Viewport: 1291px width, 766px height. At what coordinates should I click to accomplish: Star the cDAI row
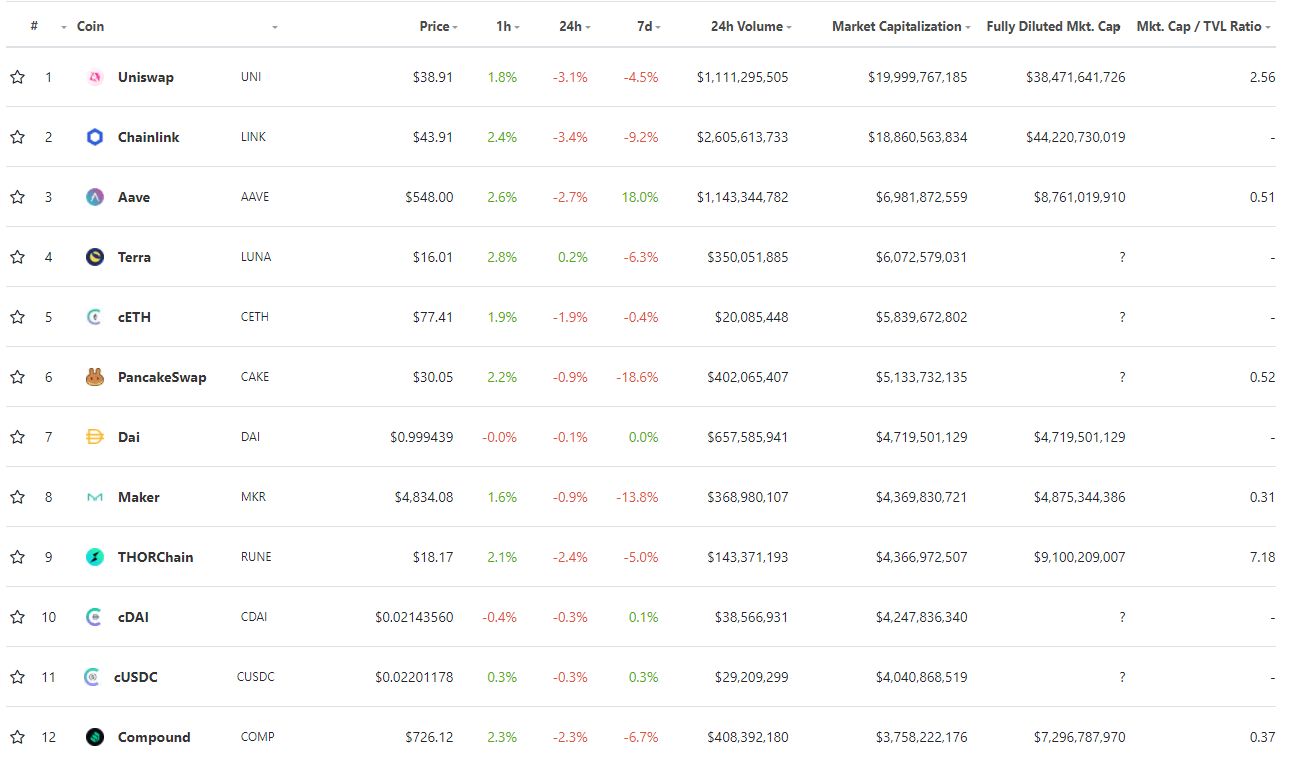point(17,617)
